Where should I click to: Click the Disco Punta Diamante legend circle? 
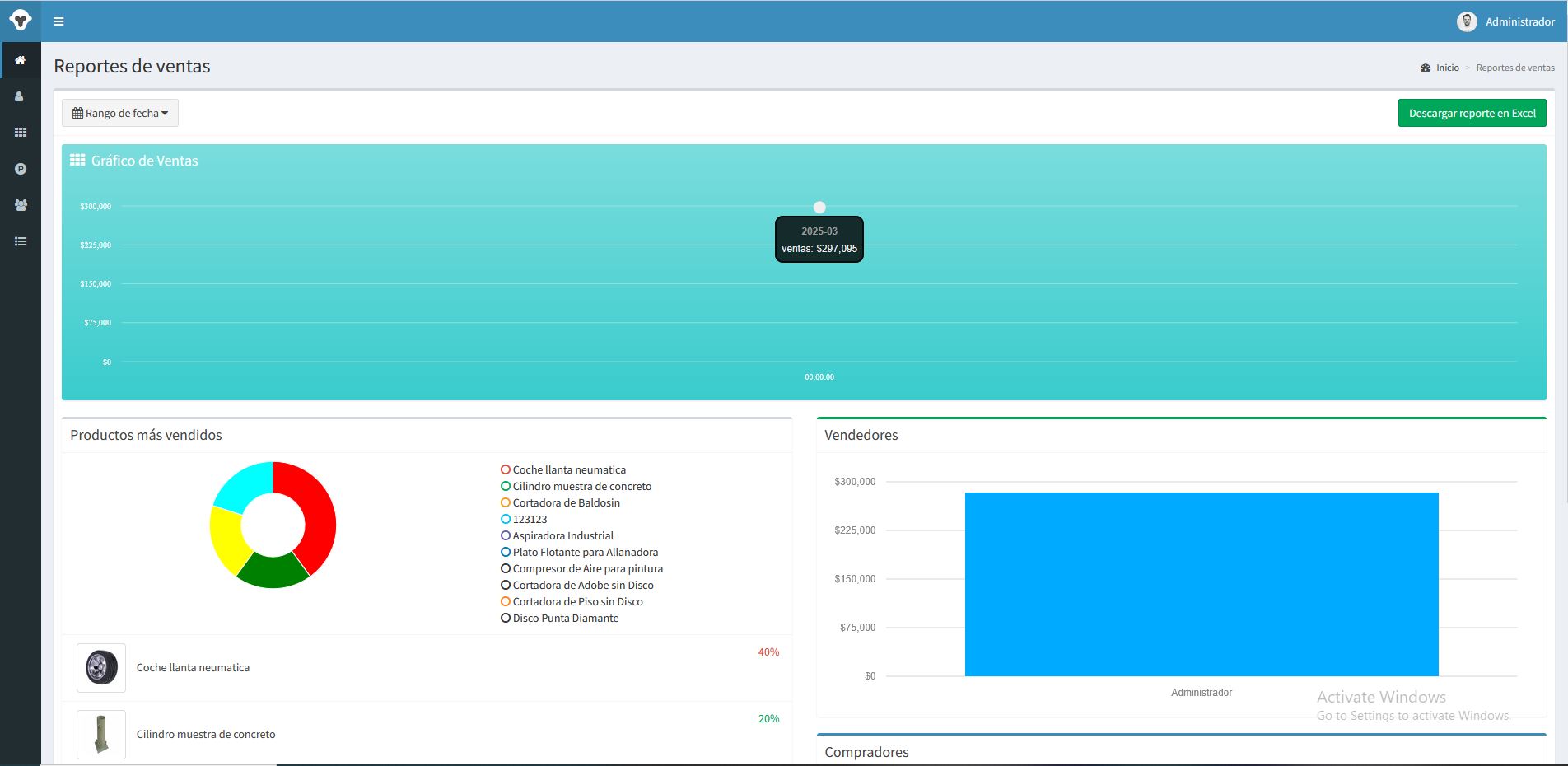point(506,618)
